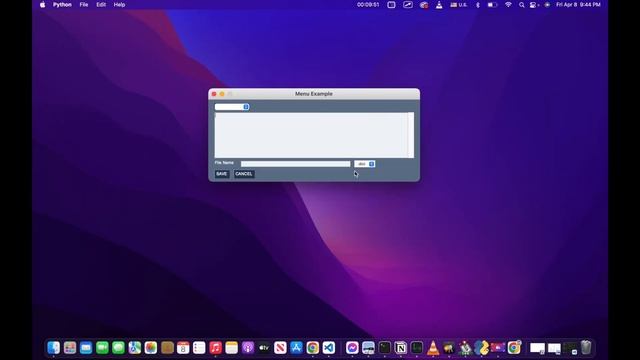This screenshot has width=640, height=360.
Task: Open FaceTime from the dock
Action: (102, 348)
